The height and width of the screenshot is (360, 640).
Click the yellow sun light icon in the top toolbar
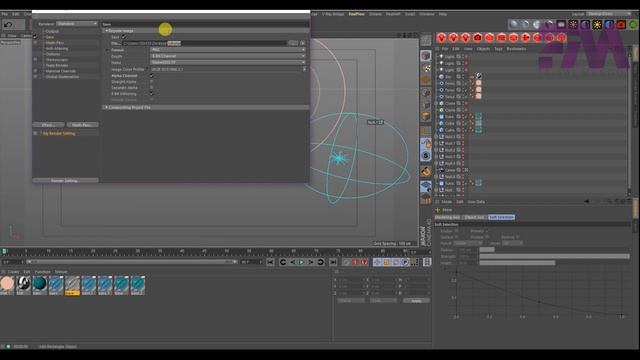597,25
